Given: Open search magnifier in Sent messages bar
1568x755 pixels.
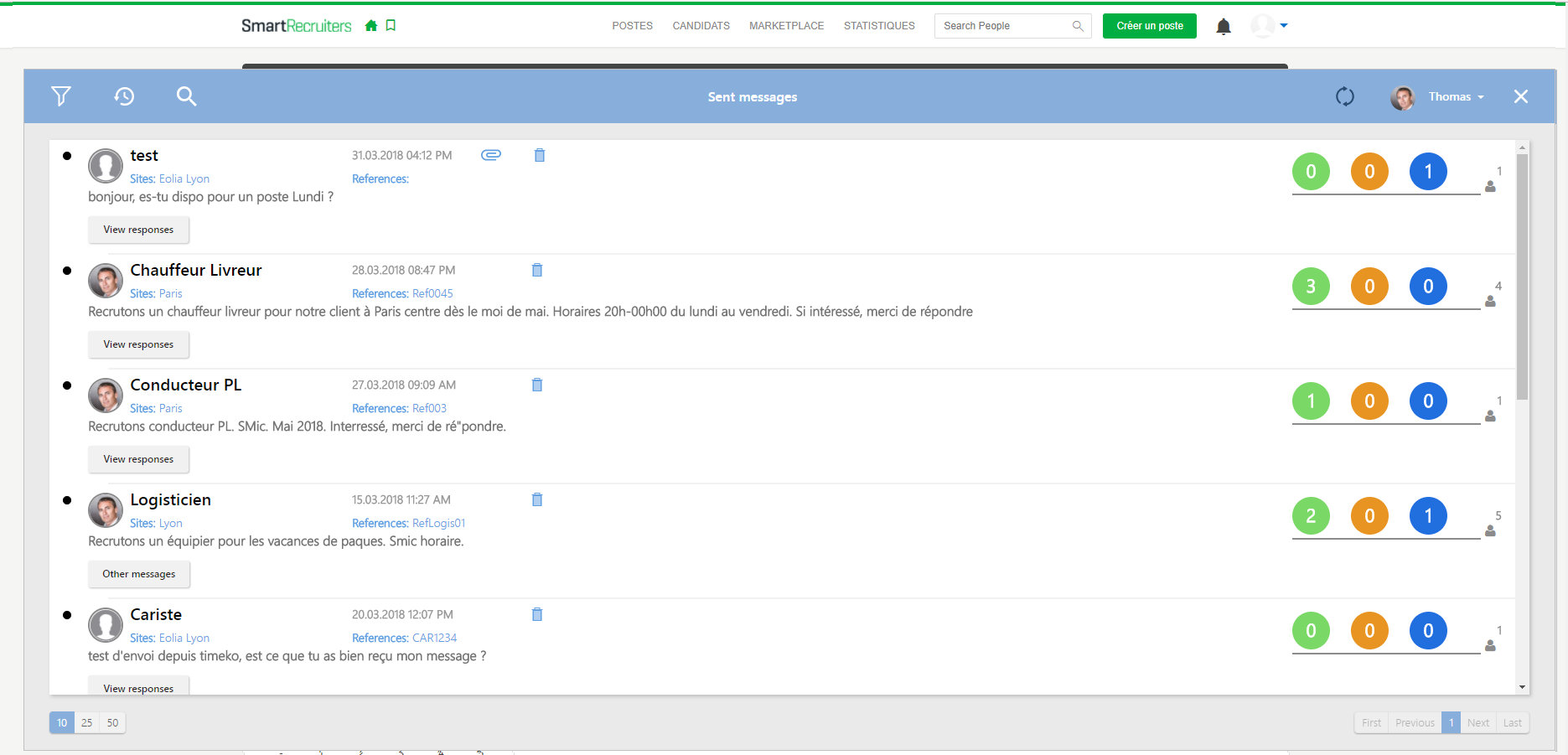Looking at the screenshot, I should pyautogui.click(x=186, y=96).
